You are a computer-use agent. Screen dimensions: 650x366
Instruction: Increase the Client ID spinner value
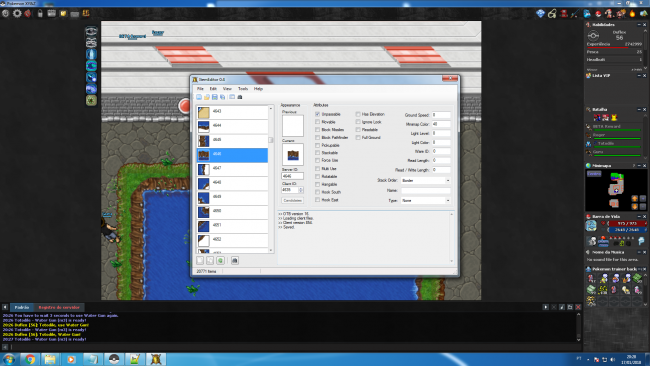[x=301, y=188]
